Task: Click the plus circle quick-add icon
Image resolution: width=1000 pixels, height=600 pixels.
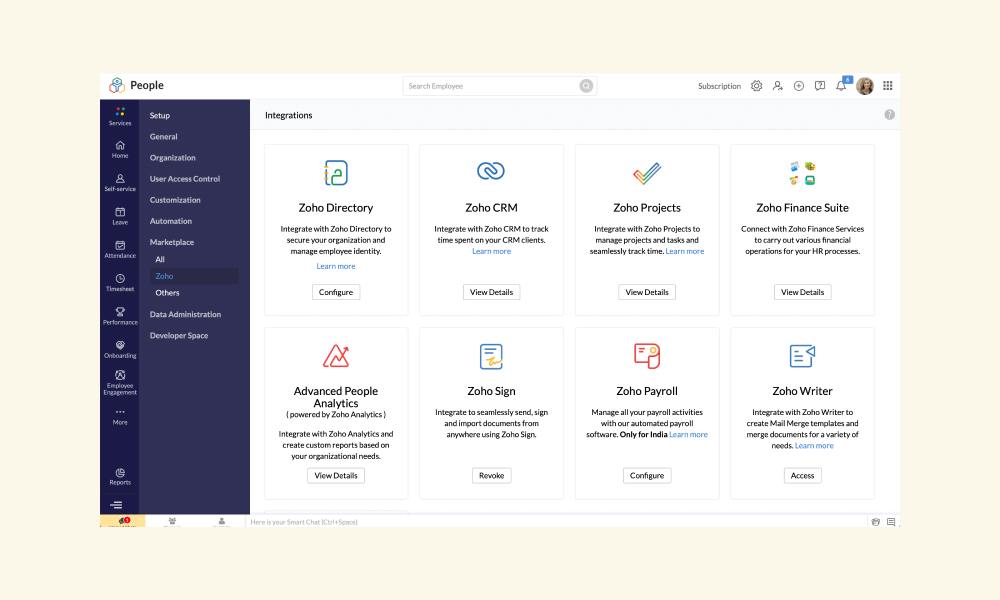Action: [x=798, y=85]
